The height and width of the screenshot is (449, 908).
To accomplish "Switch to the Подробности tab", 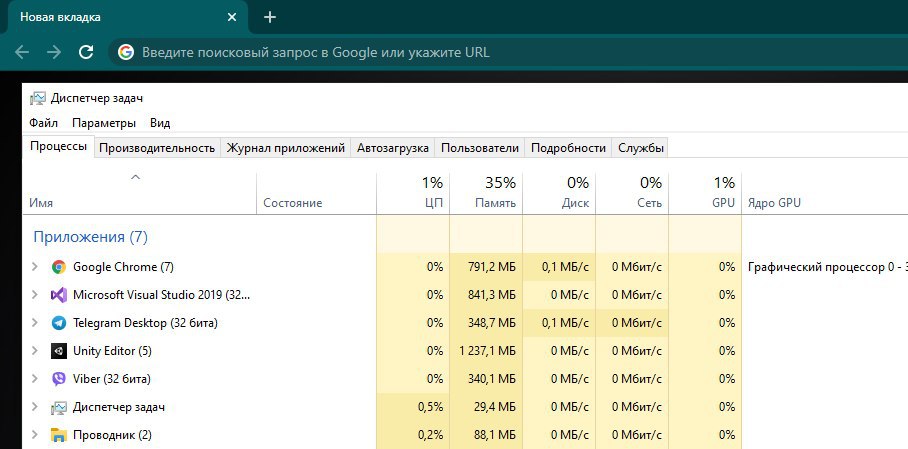I will click(568, 148).
